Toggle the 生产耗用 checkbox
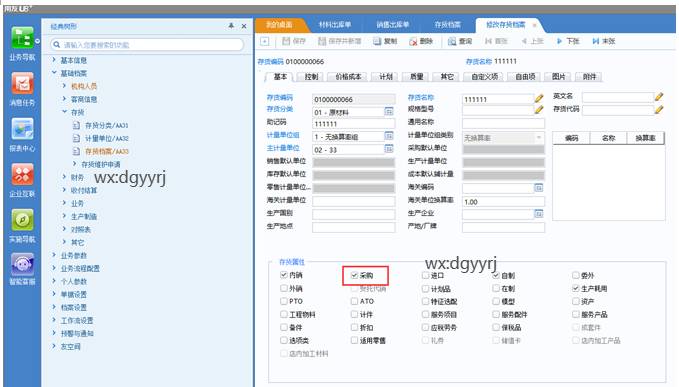The image size is (679, 387). (576, 288)
